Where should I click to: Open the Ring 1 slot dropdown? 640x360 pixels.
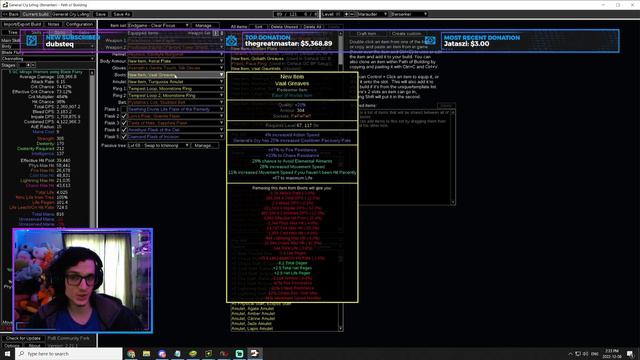176,89
